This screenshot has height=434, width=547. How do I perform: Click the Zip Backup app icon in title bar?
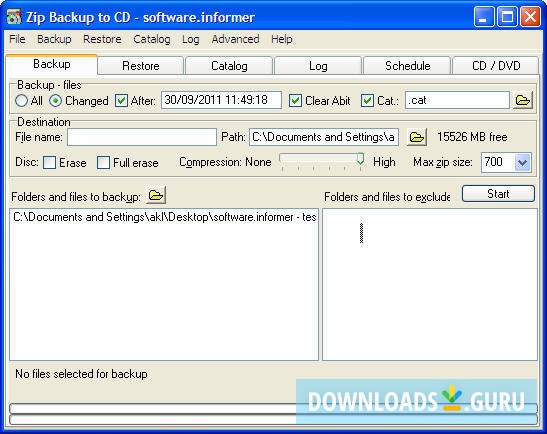pos(14,17)
